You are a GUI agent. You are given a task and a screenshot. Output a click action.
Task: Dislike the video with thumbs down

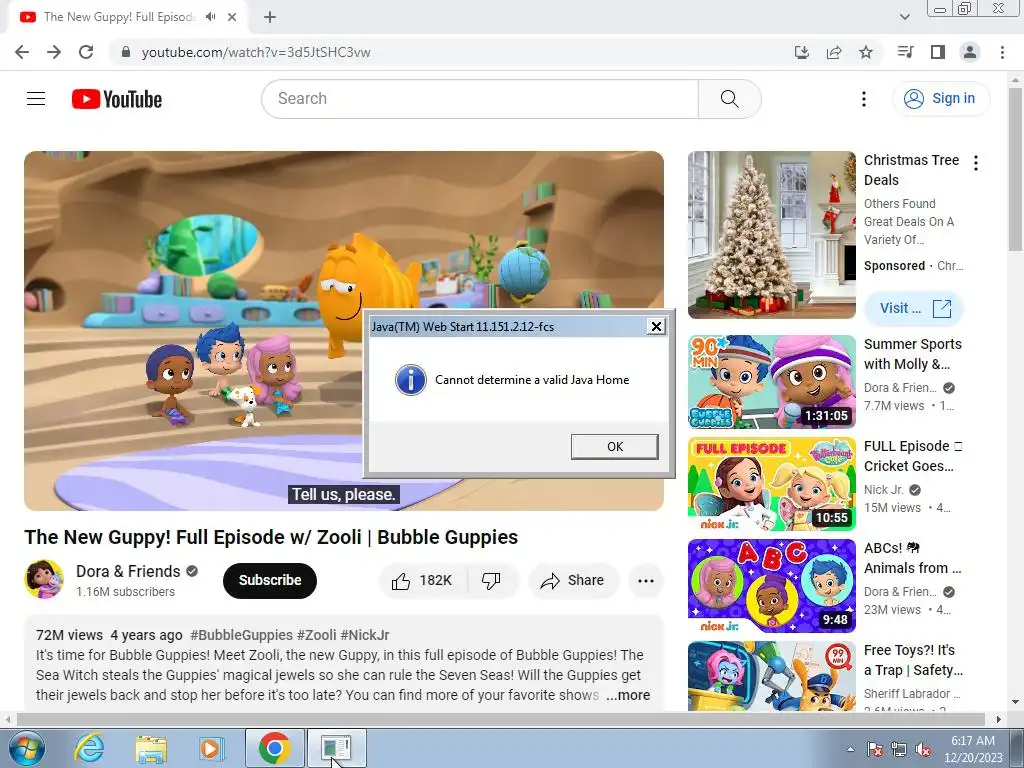point(491,581)
